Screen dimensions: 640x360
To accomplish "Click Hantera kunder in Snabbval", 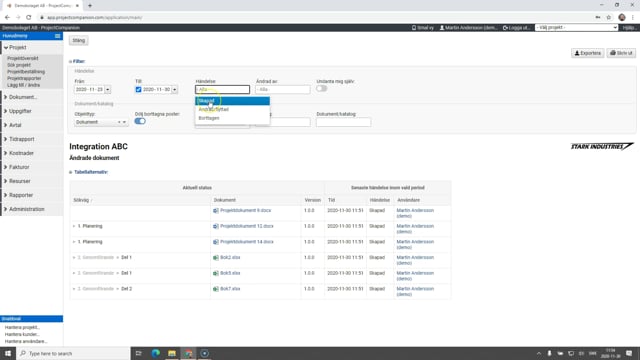I will pyautogui.click(x=22, y=334).
